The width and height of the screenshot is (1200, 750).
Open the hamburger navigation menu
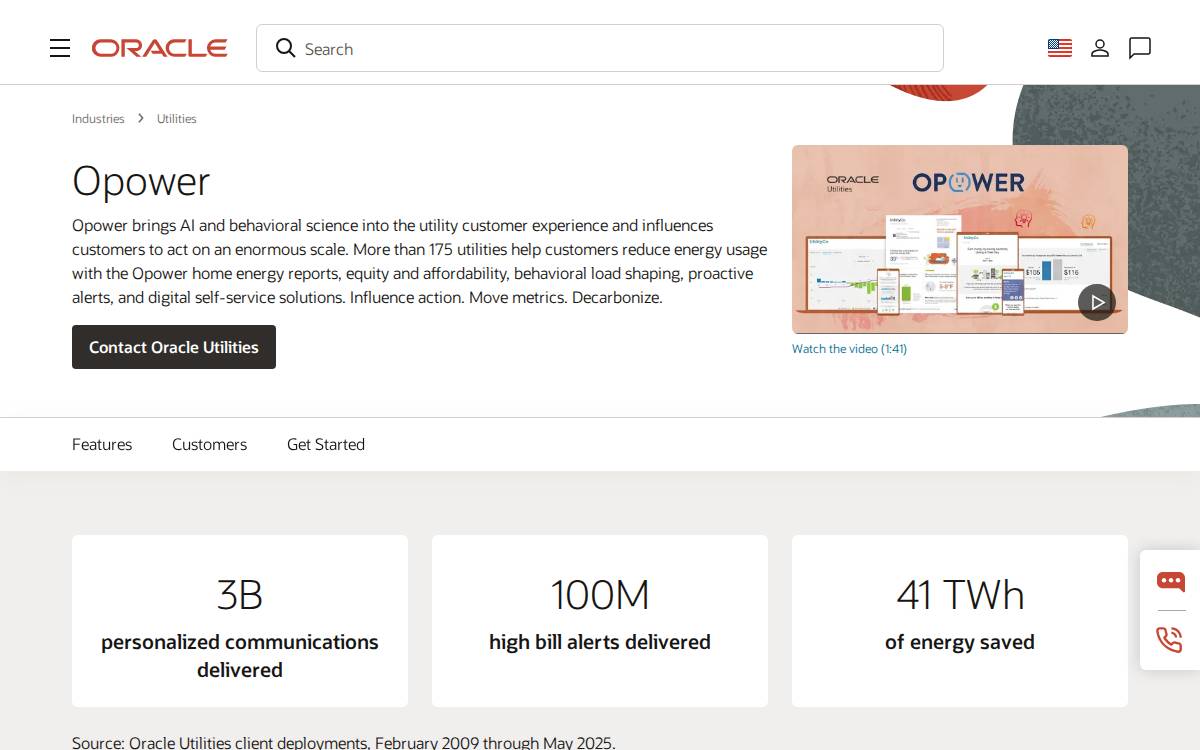pyautogui.click(x=60, y=48)
